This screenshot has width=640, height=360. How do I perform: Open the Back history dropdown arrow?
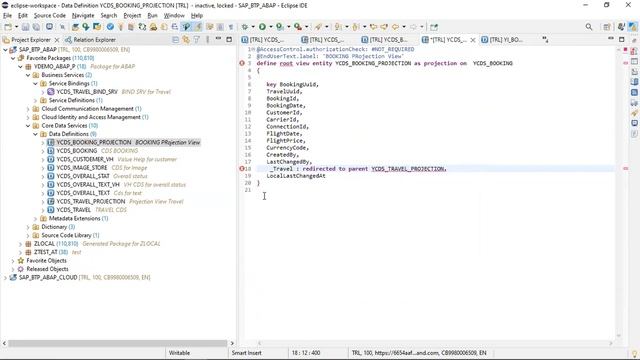pos(404,27)
